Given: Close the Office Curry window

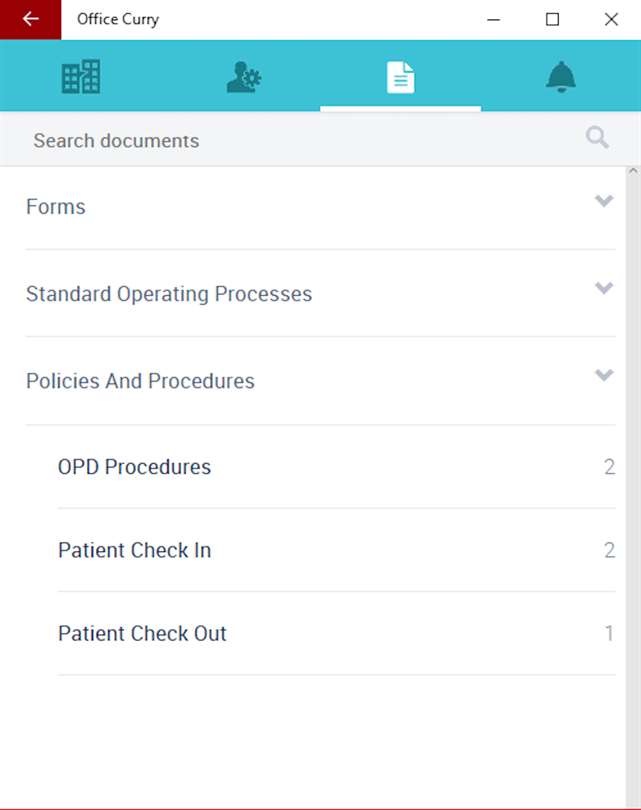Looking at the screenshot, I should click(x=611, y=19).
